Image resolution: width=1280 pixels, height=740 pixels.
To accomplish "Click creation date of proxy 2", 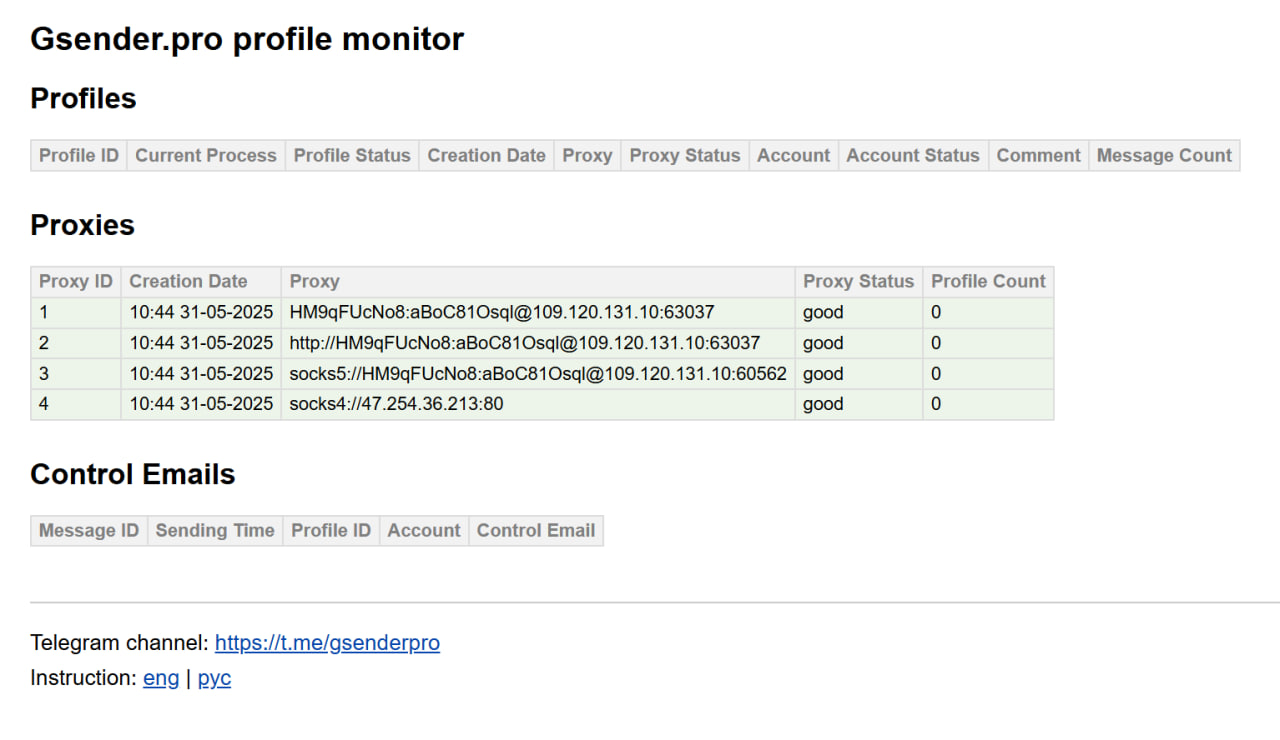I will pyautogui.click(x=201, y=343).
